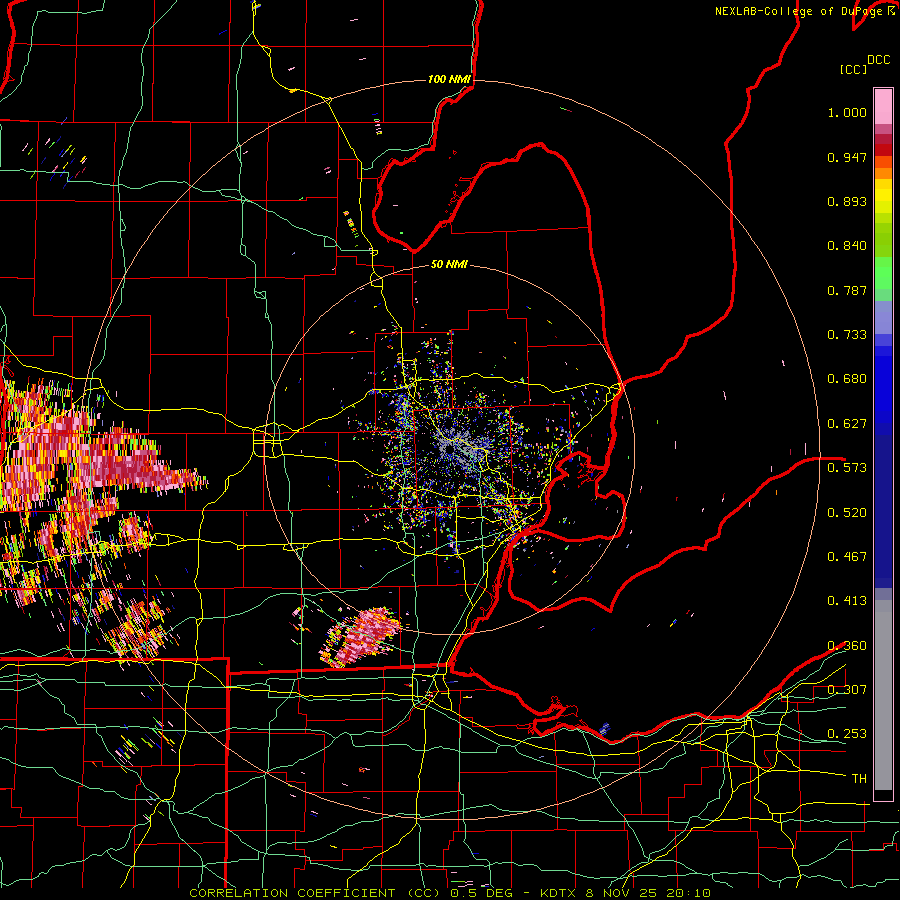Click the [CC] unit label
Image resolution: width=900 pixels, height=900 pixels.
click(854, 69)
